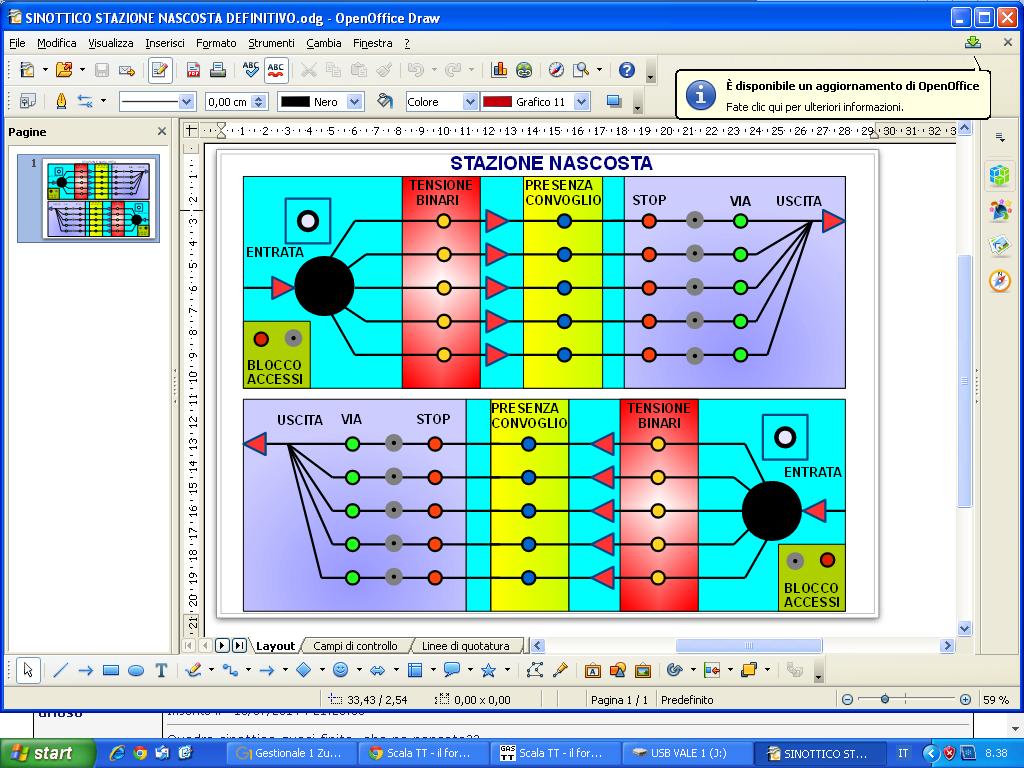The width and height of the screenshot is (1024, 768).
Task: Click the Area fill bucket icon
Action: point(385,101)
